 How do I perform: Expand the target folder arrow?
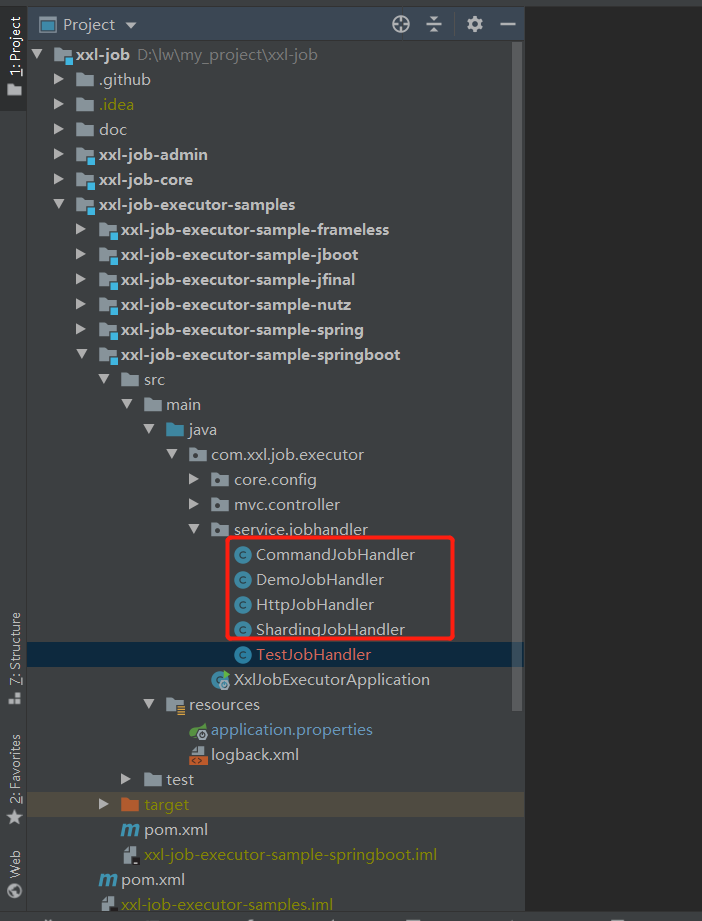(x=103, y=804)
